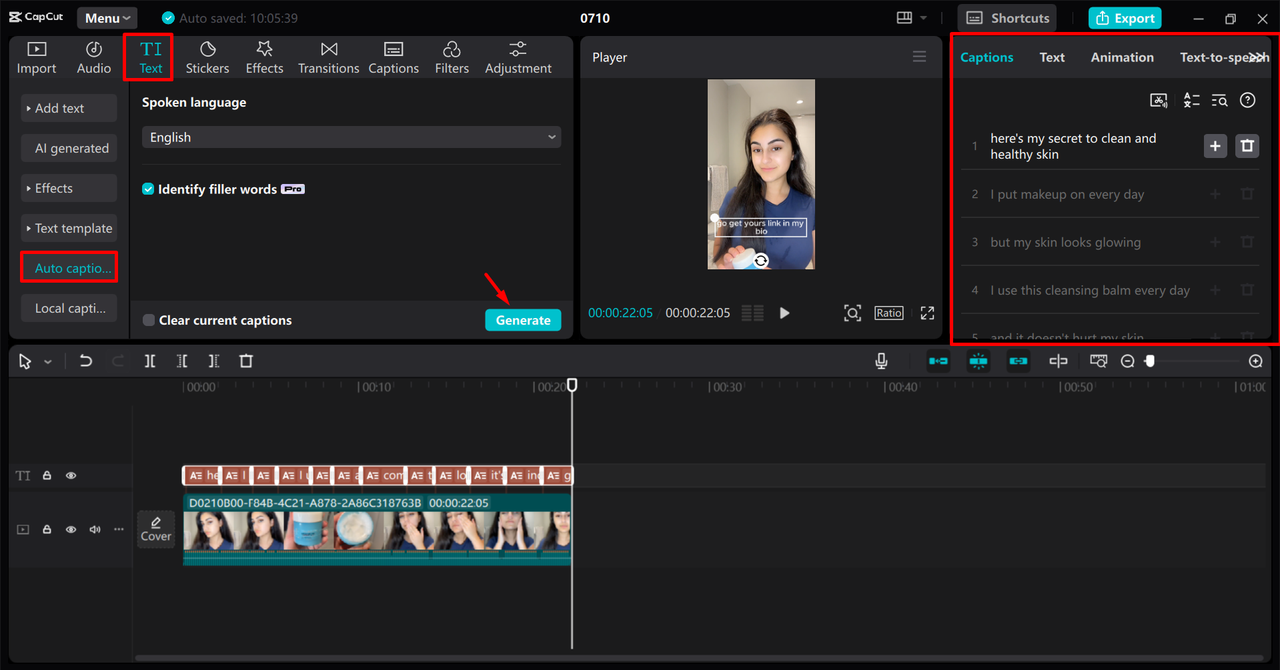Click the undo arrow in timeline toolbar
Image resolution: width=1280 pixels, height=670 pixels.
pos(86,361)
